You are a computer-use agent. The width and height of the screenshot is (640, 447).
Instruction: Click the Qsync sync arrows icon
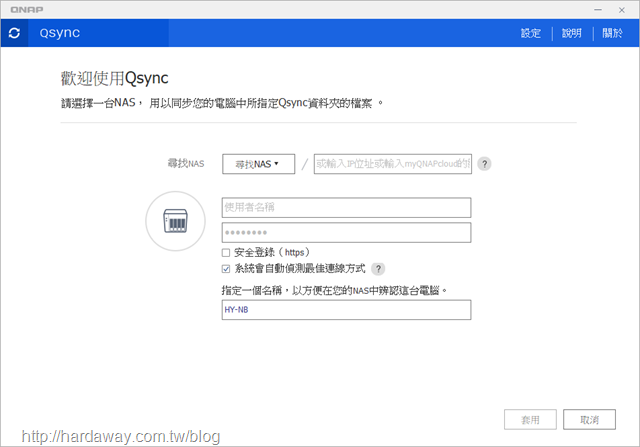[x=14, y=33]
